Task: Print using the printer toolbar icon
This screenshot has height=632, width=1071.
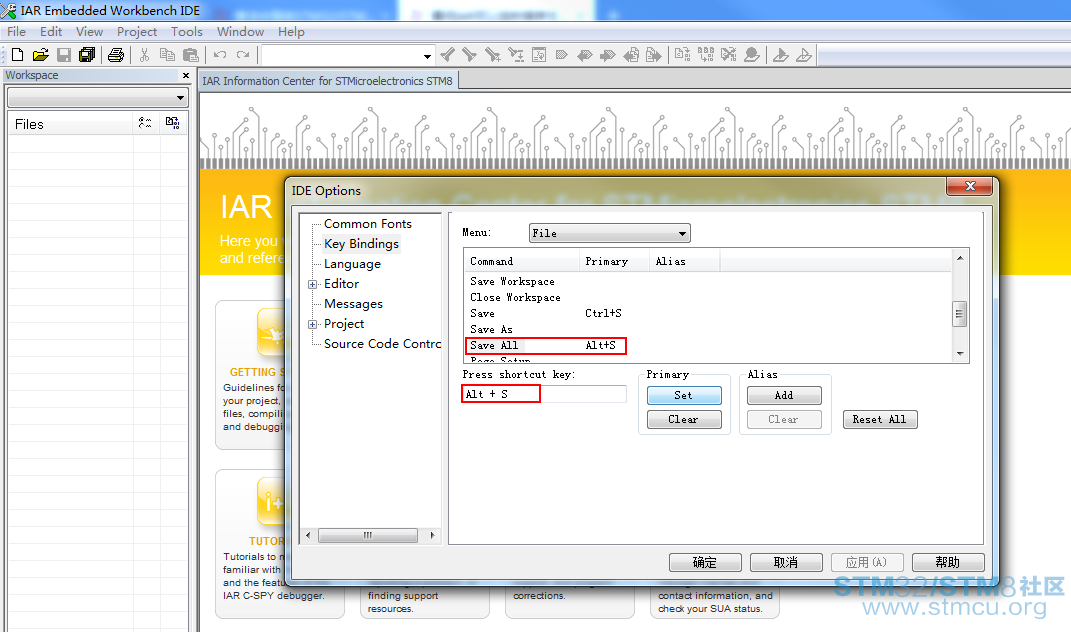Action: click(x=116, y=55)
